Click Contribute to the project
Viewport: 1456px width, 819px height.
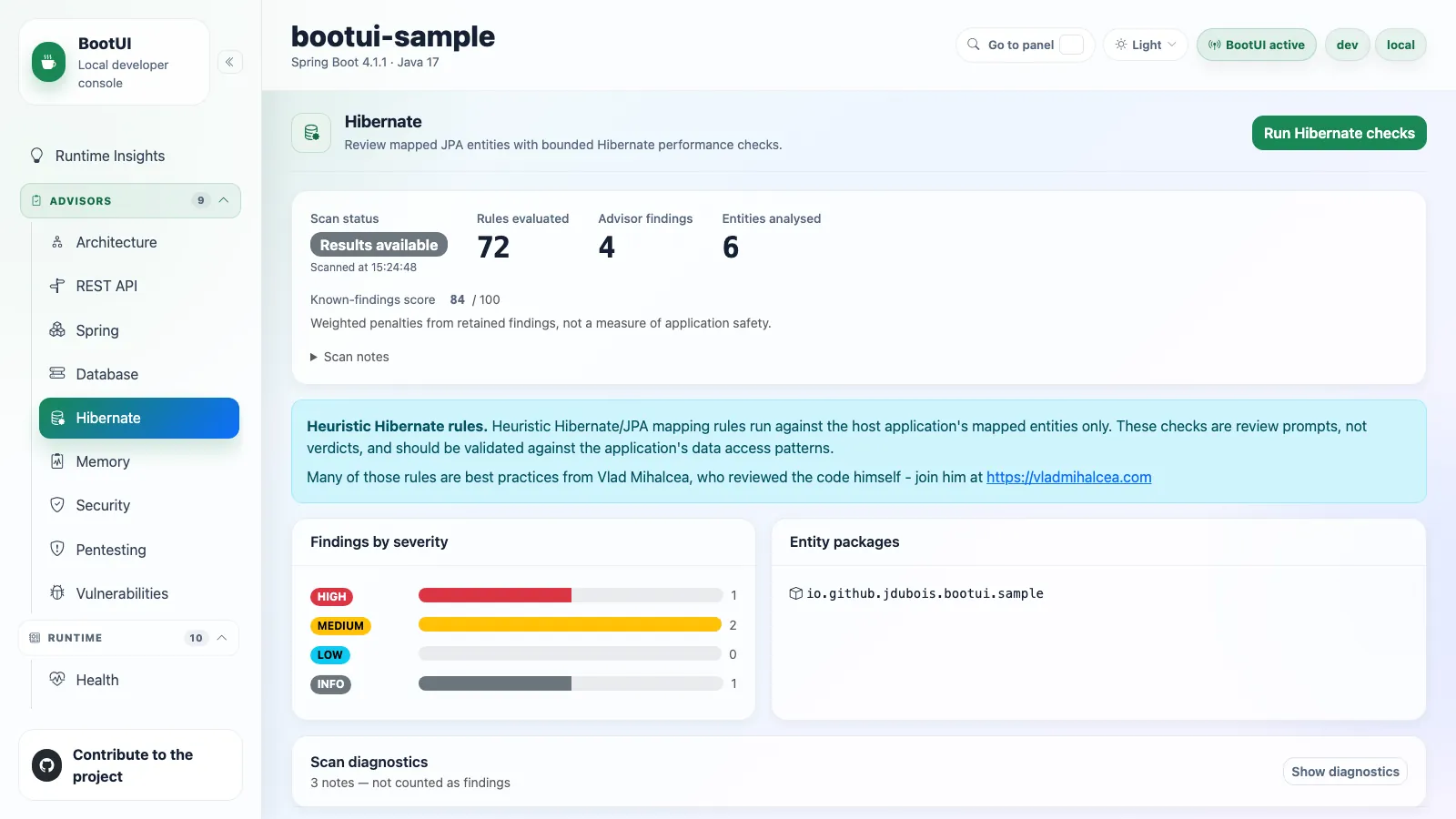(x=130, y=765)
